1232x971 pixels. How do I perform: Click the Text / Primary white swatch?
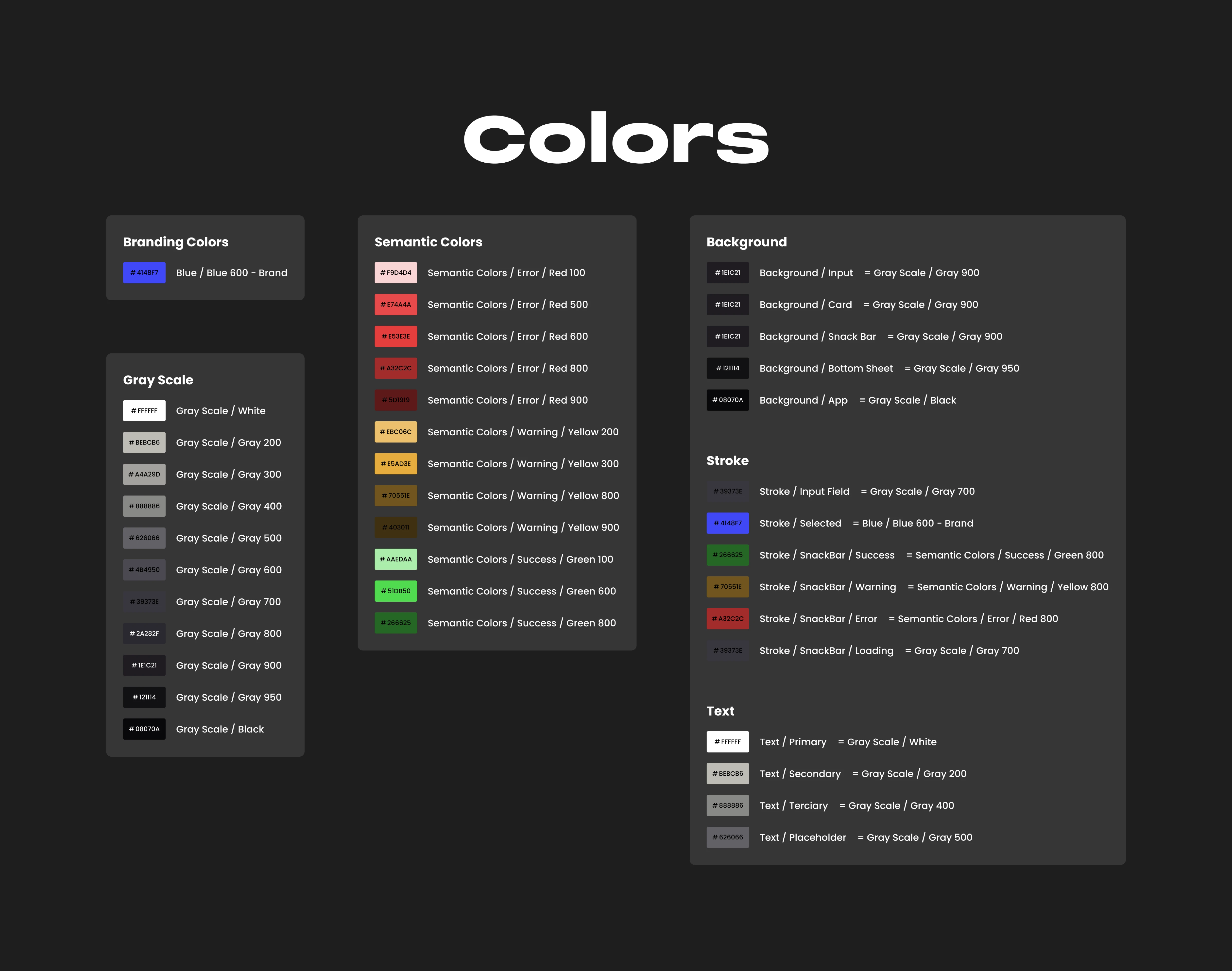(x=728, y=742)
